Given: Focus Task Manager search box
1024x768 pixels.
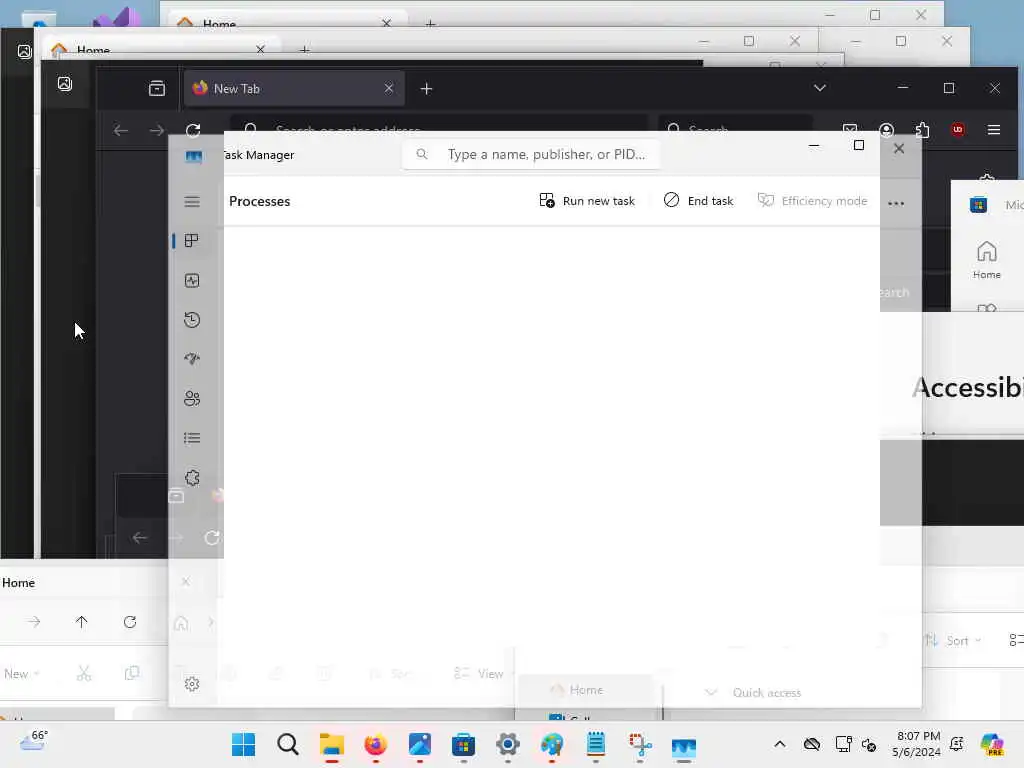Looking at the screenshot, I should point(531,154).
